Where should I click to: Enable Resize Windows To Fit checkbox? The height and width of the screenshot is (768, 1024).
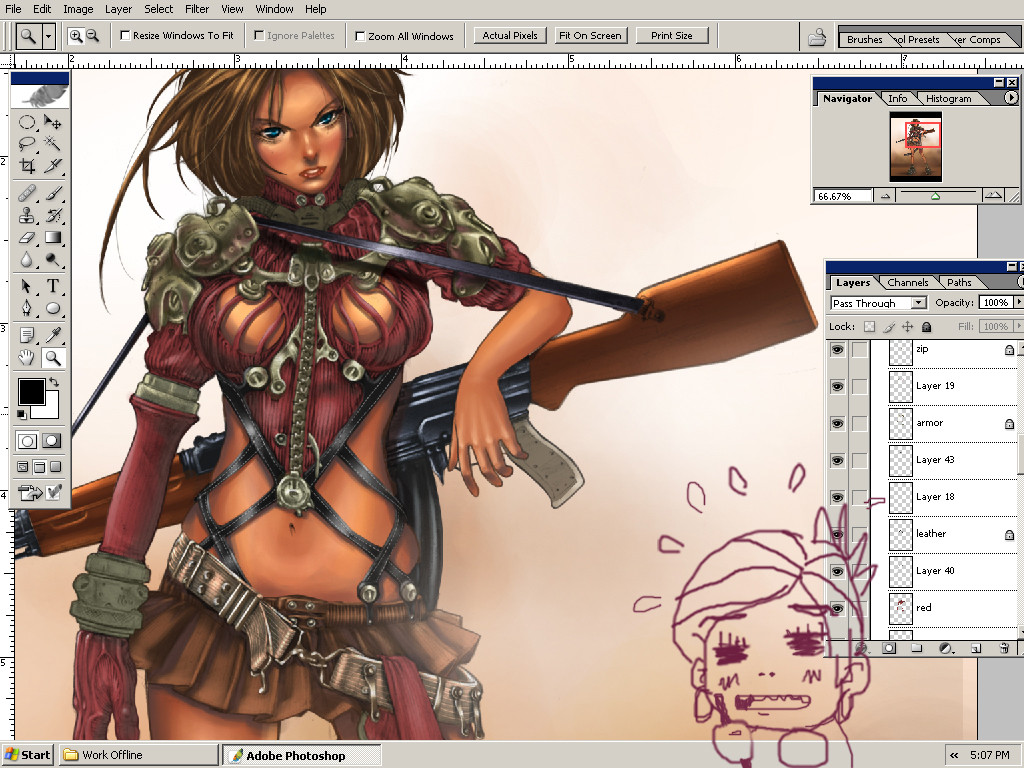coord(125,36)
